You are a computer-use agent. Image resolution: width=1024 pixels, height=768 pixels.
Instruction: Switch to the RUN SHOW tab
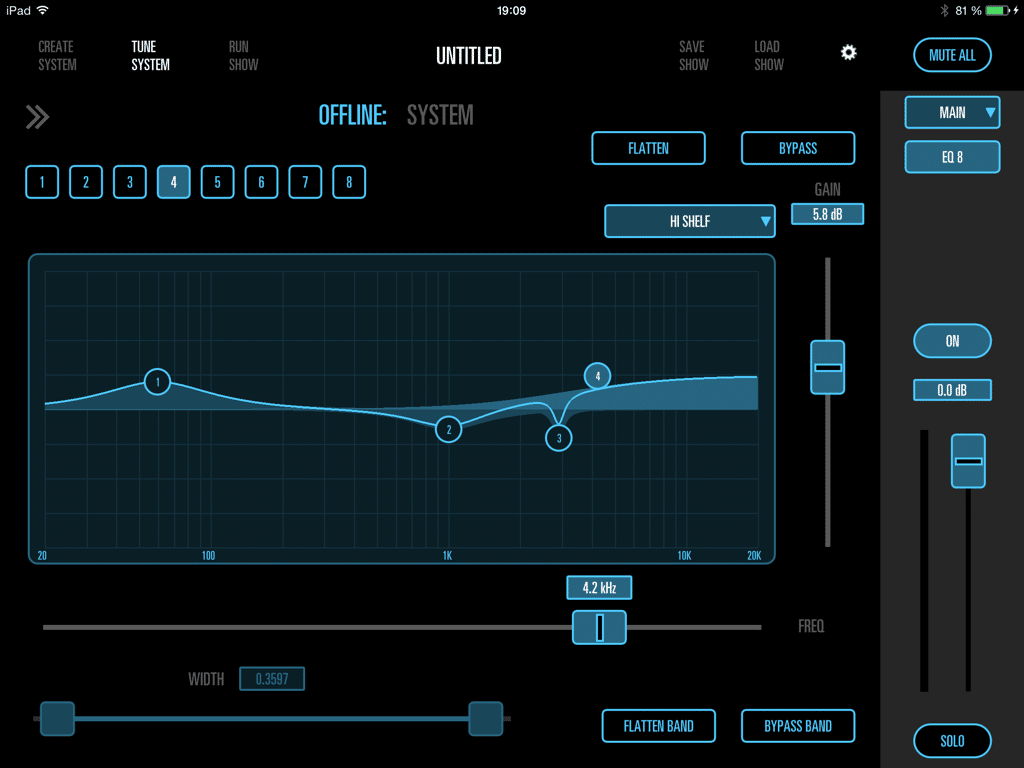[243, 56]
